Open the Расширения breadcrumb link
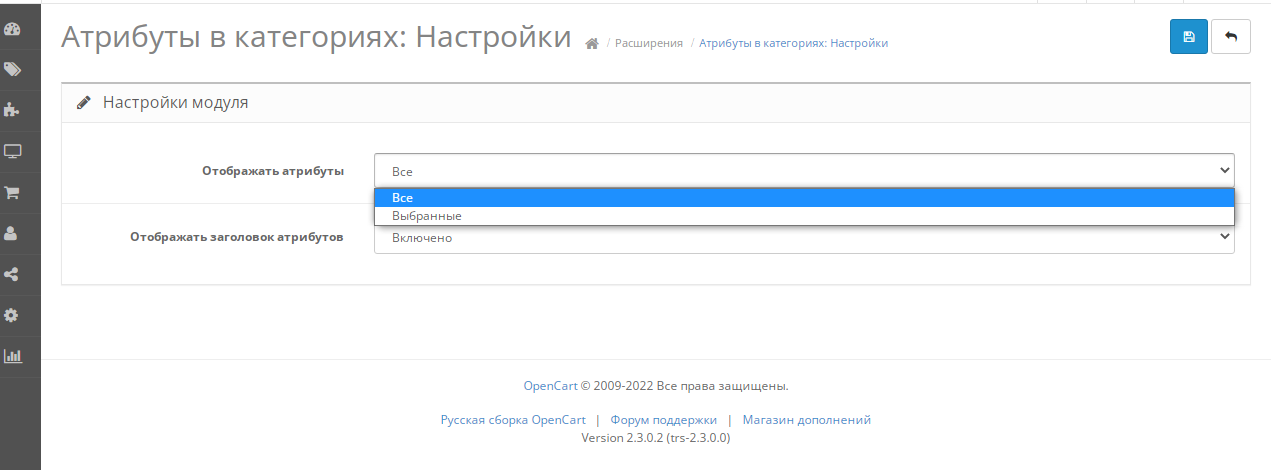Screen dimensions: 1271x470 coord(648,43)
